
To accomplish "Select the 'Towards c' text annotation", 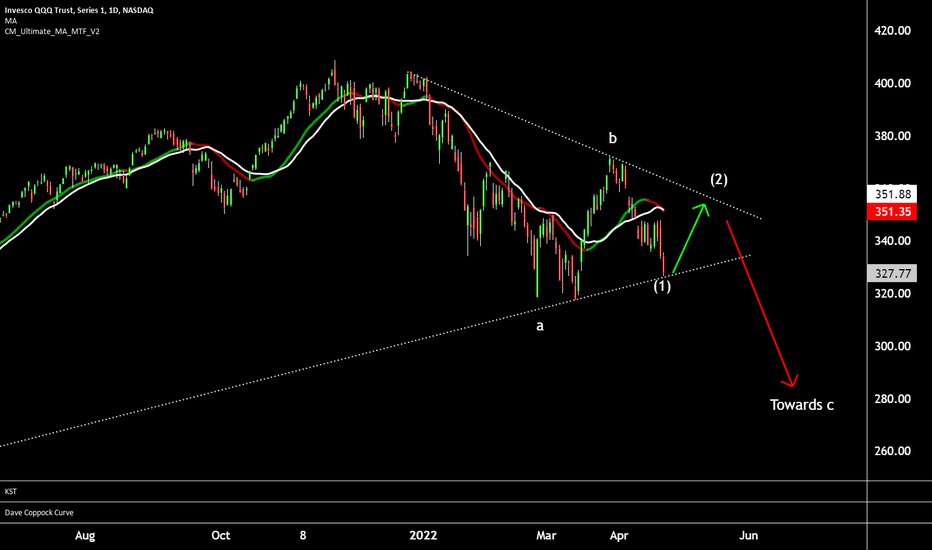I will click(x=802, y=405).
